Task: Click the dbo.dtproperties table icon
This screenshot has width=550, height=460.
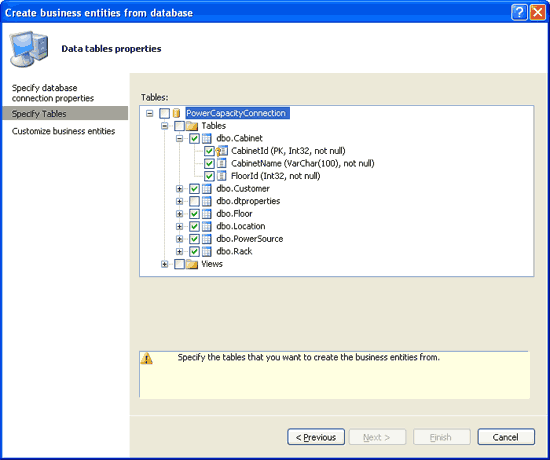Action: [207, 201]
